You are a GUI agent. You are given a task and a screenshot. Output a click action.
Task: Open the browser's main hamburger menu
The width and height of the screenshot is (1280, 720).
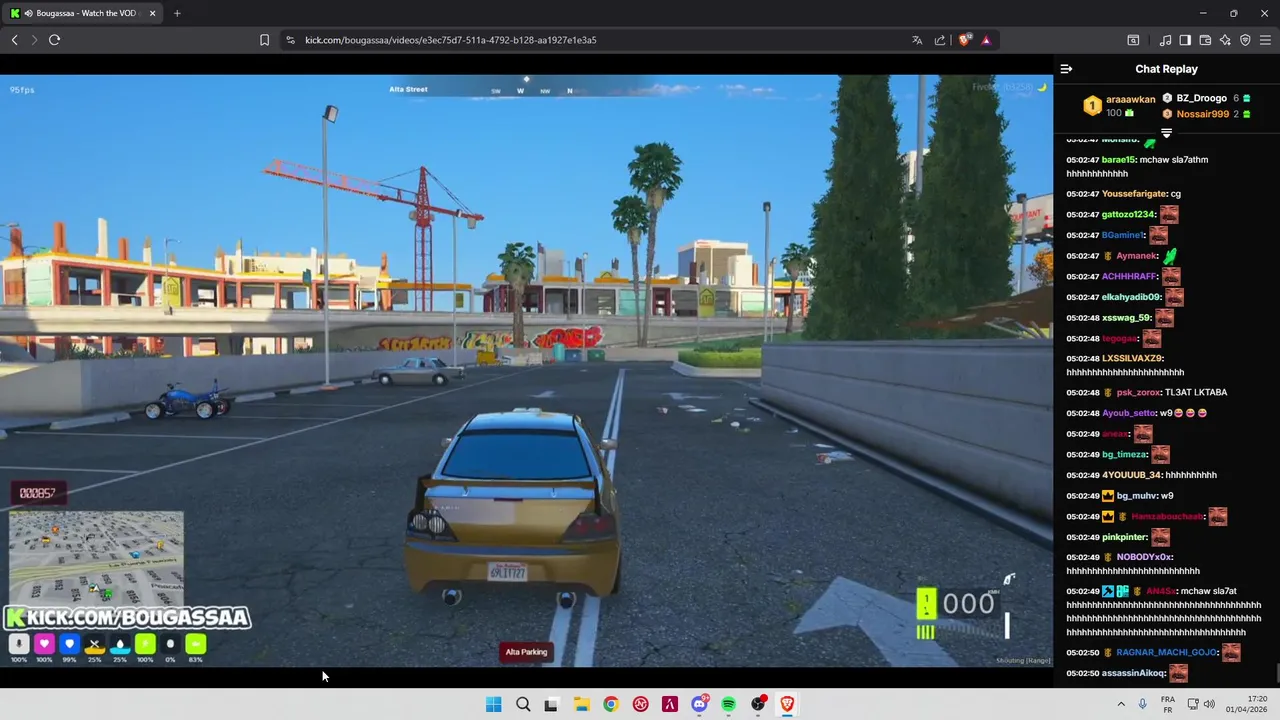coord(1265,40)
